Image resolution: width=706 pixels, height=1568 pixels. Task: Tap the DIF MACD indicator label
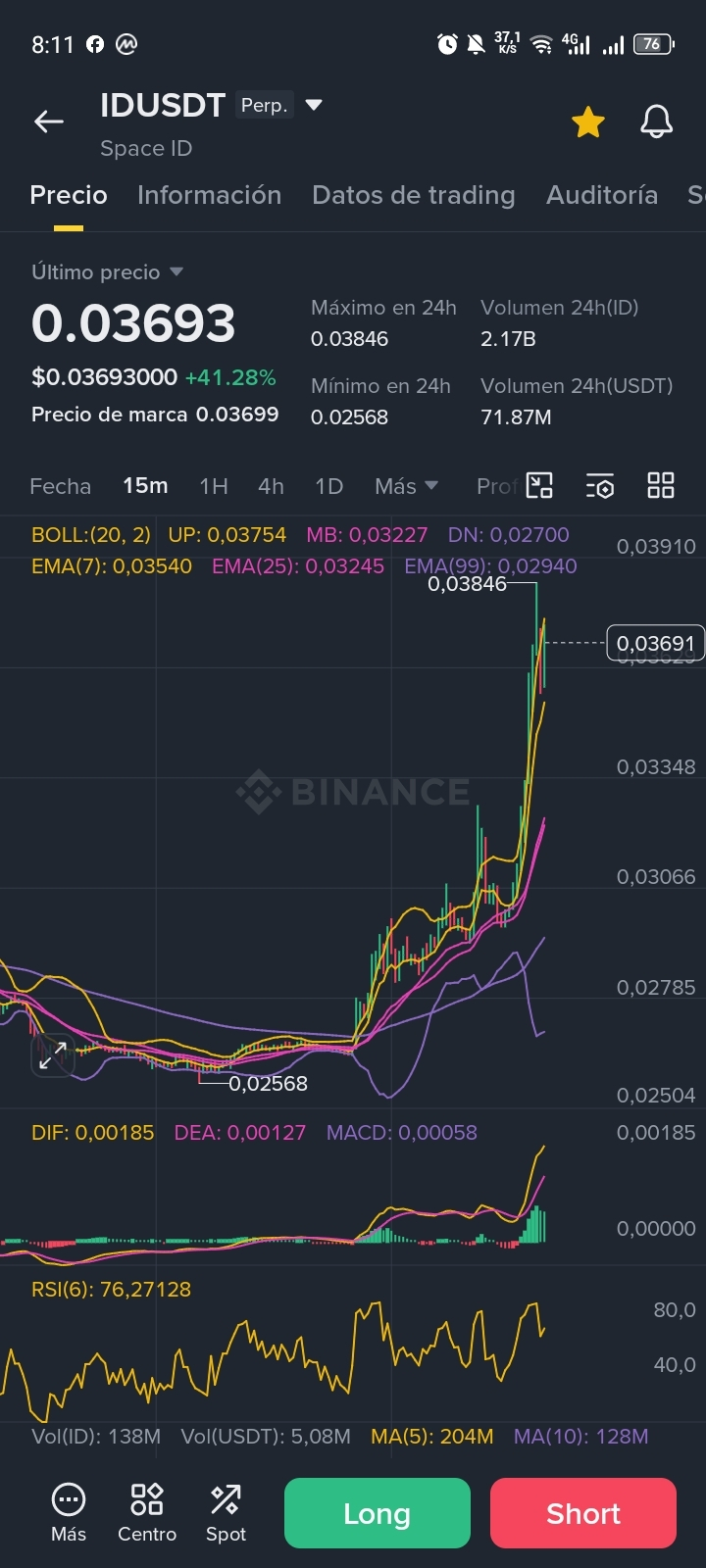pyautogui.click(x=93, y=1132)
